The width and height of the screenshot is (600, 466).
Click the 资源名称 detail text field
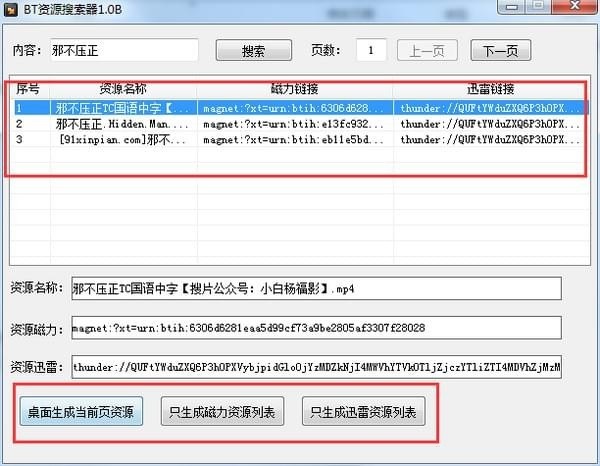316,289
